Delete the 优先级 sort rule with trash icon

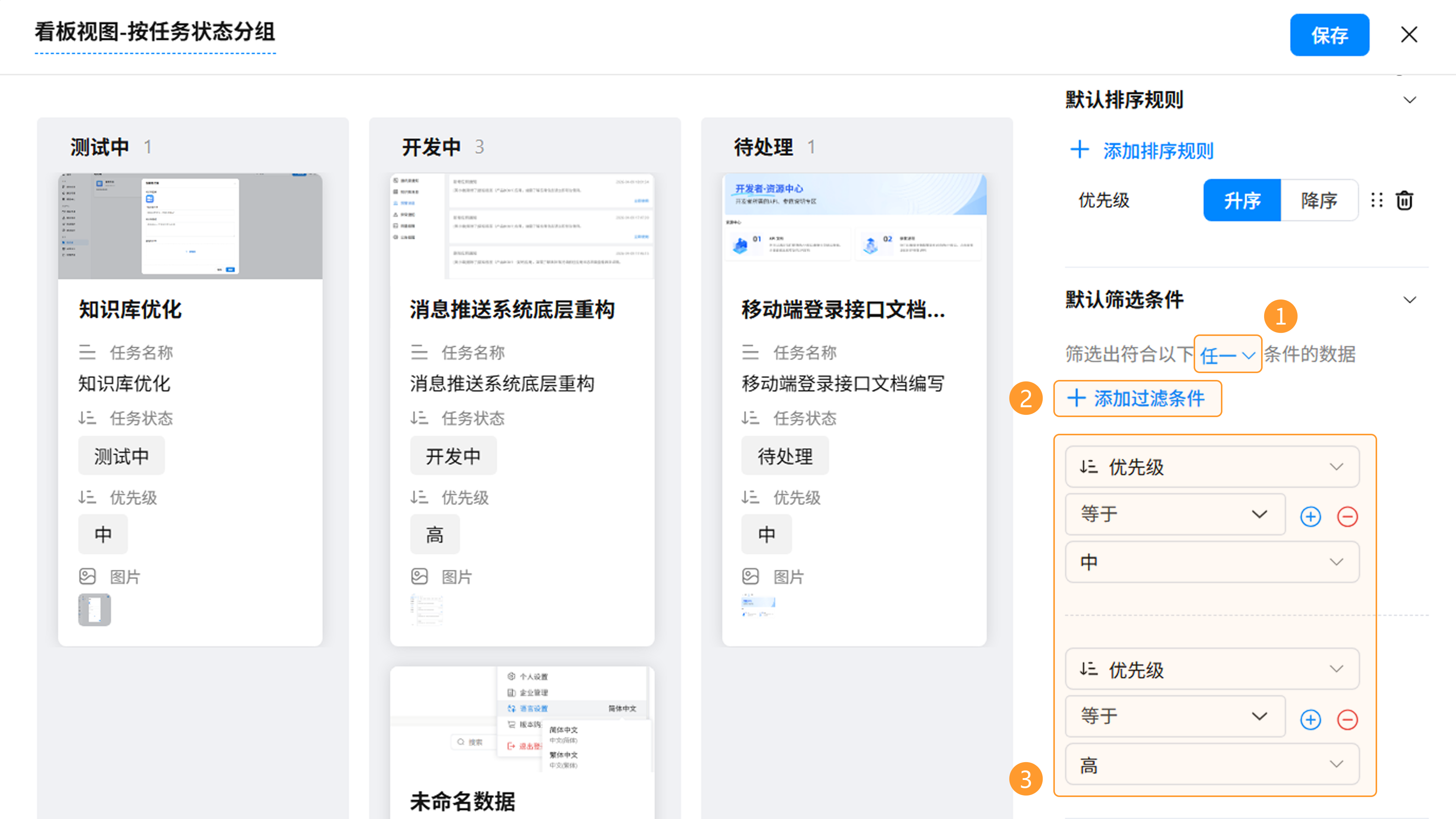(1404, 201)
